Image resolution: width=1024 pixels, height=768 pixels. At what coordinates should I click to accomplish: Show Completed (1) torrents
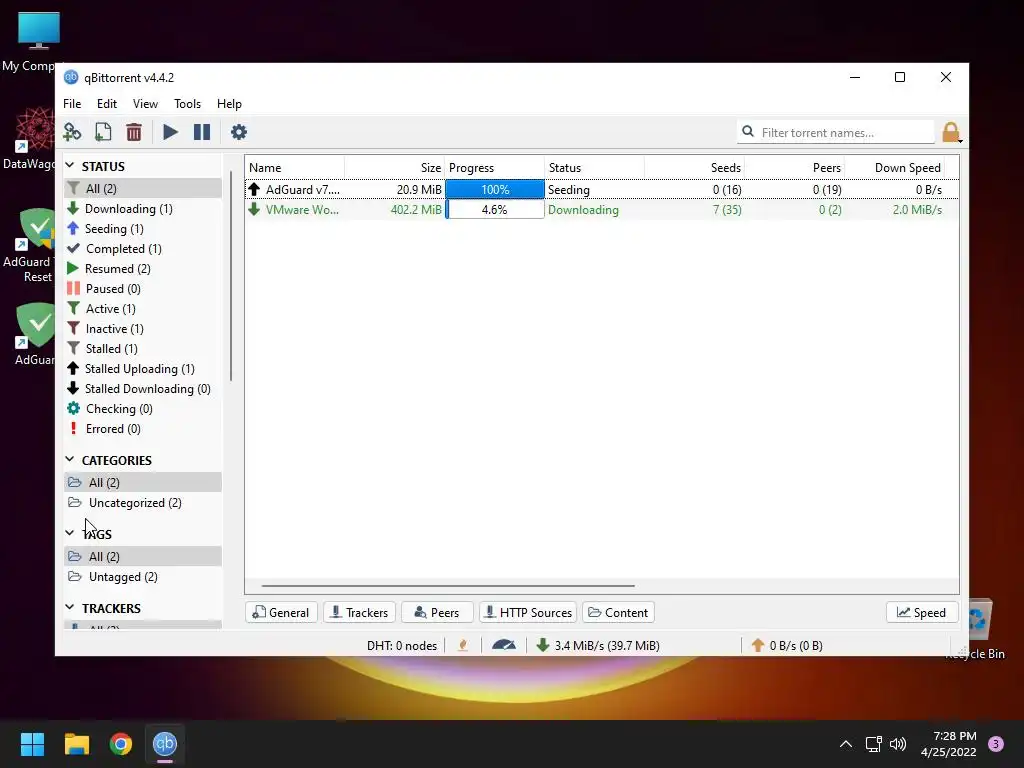click(123, 249)
